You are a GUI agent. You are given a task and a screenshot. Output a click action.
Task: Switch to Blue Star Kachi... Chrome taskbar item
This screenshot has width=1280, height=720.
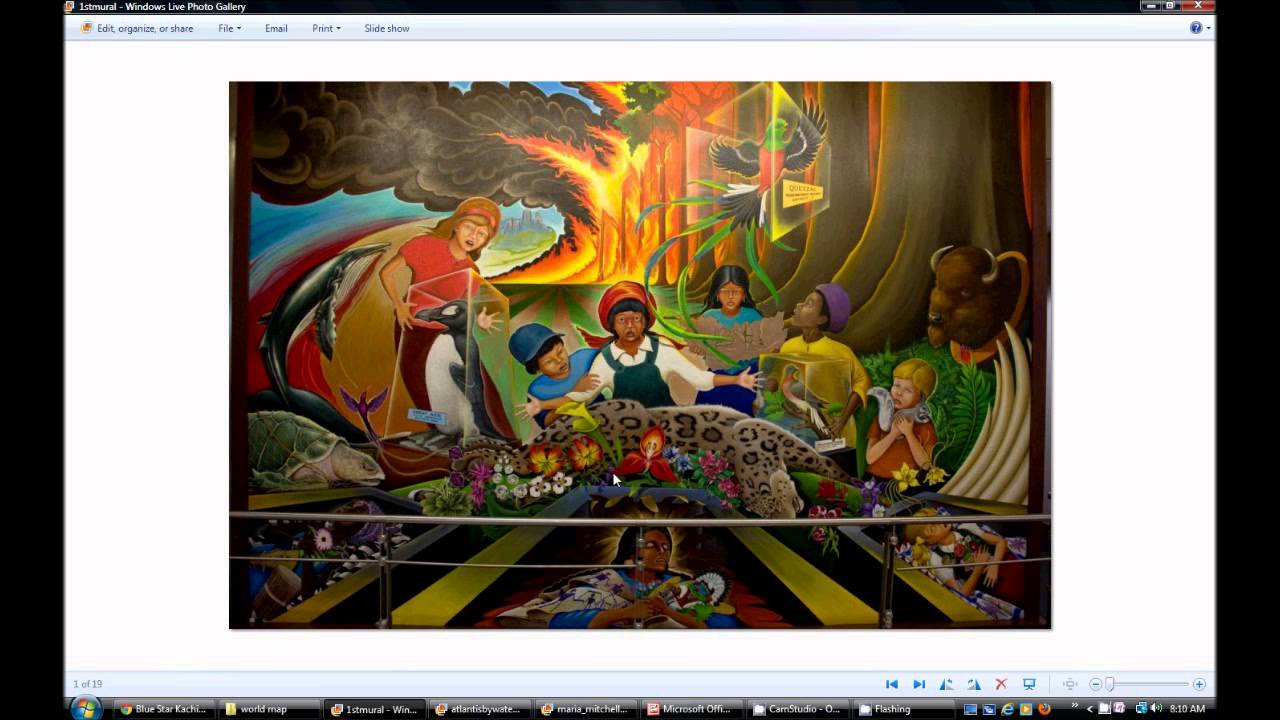point(163,709)
